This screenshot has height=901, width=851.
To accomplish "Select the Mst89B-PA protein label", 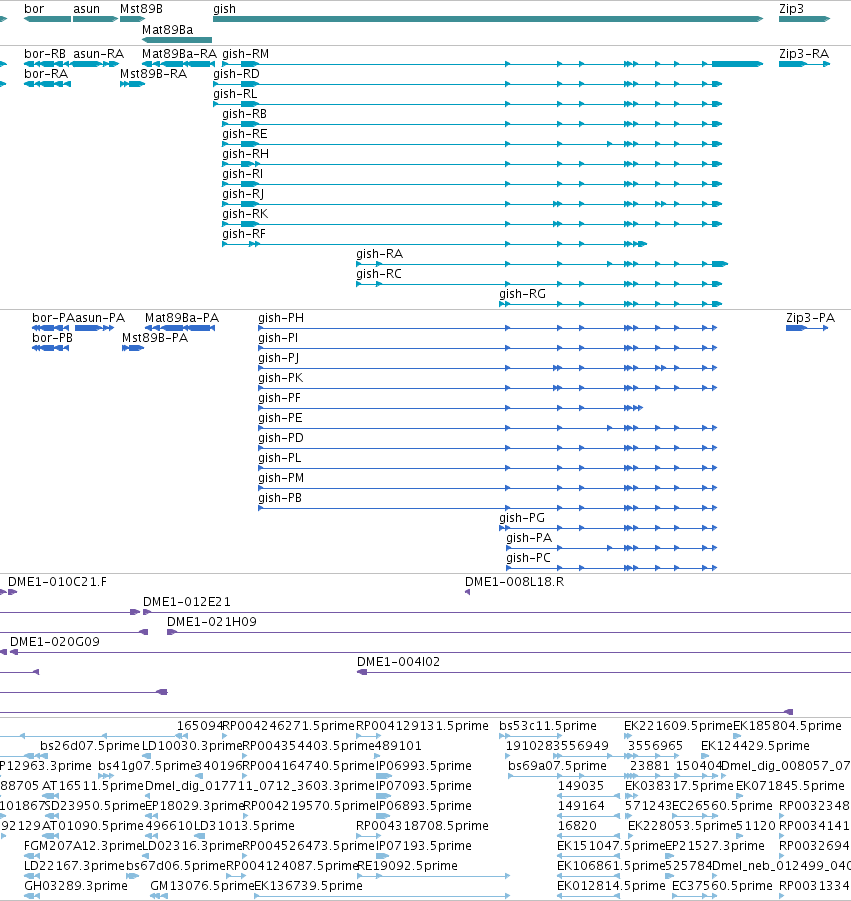I will (155, 338).
